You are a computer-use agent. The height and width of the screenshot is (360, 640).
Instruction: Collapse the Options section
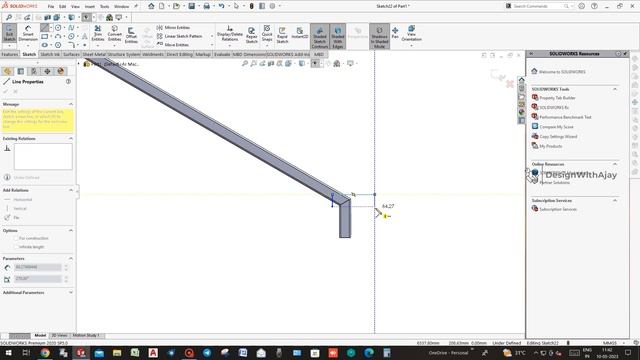[x=71, y=231]
